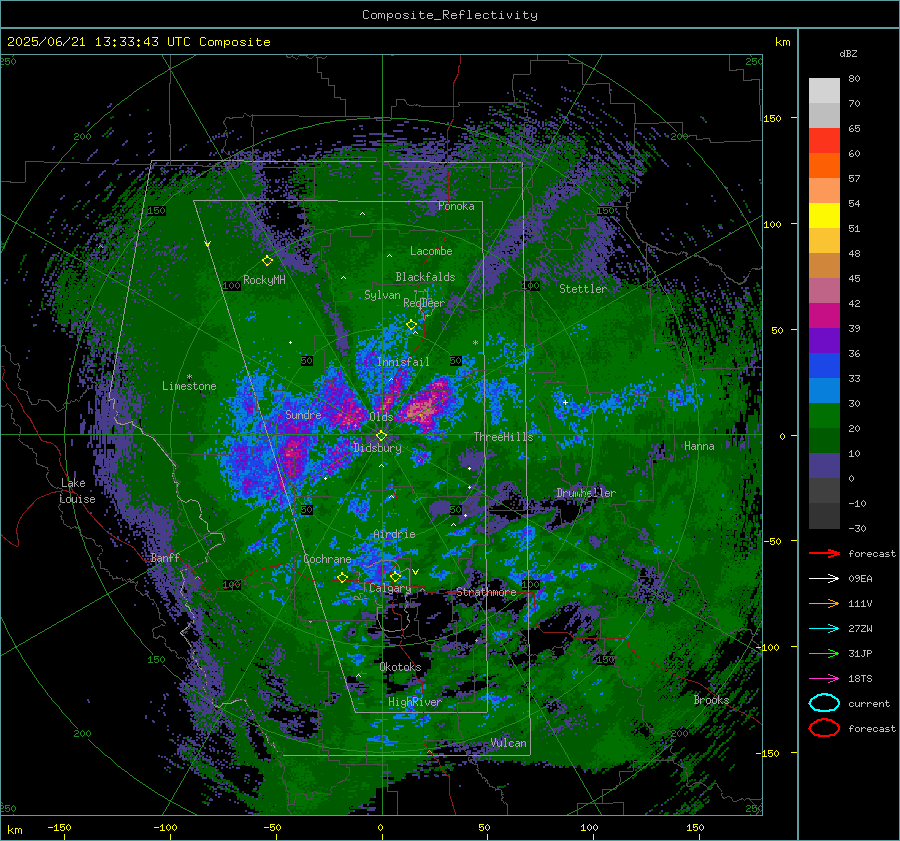Click the red forecast arrow in legend
The image size is (900, 841).
coord(824,553)
